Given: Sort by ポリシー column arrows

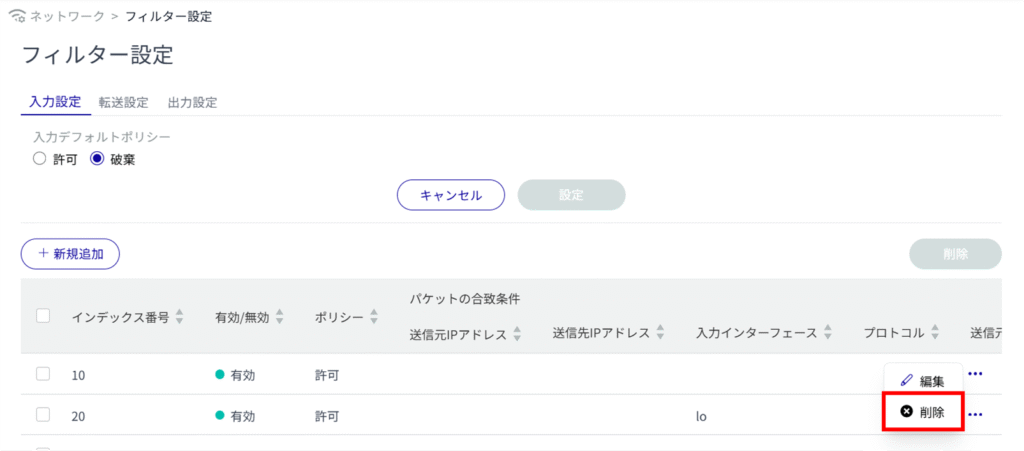Looking at the screenshot, I should pos(373,317).
